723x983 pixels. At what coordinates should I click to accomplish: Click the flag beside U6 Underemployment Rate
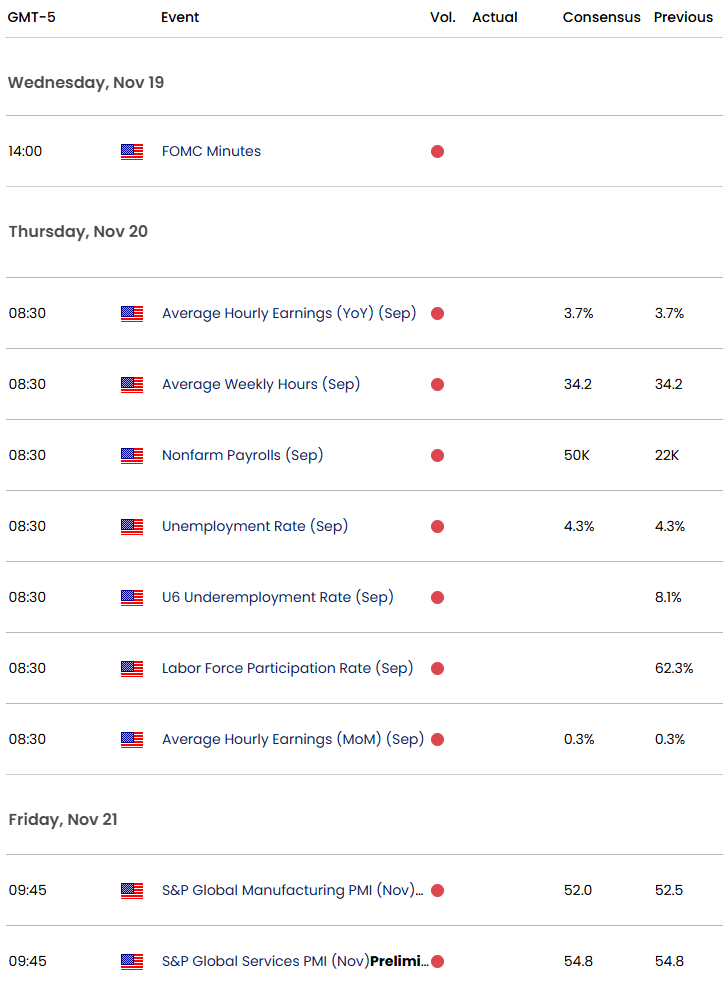(x=132, y=598)
